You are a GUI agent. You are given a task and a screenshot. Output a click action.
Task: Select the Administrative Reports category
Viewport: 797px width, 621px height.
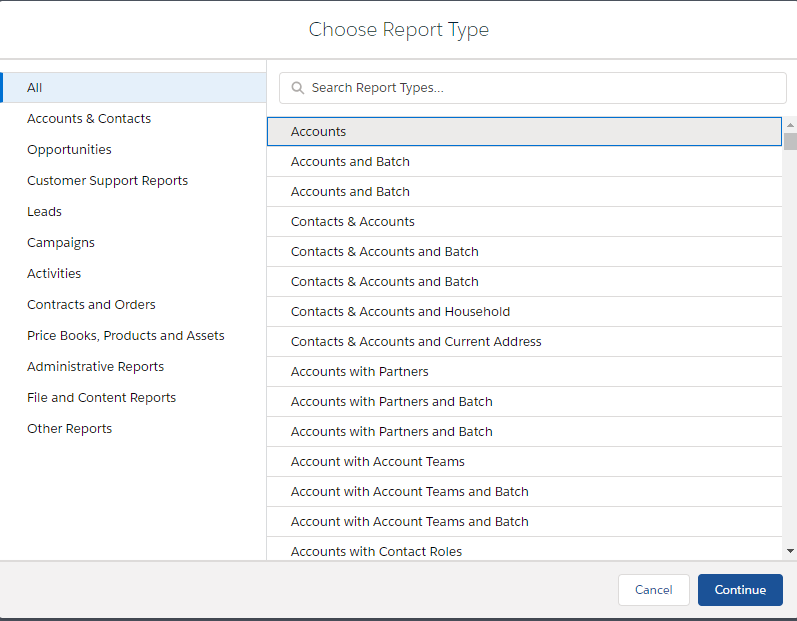(x=96, y=366)
